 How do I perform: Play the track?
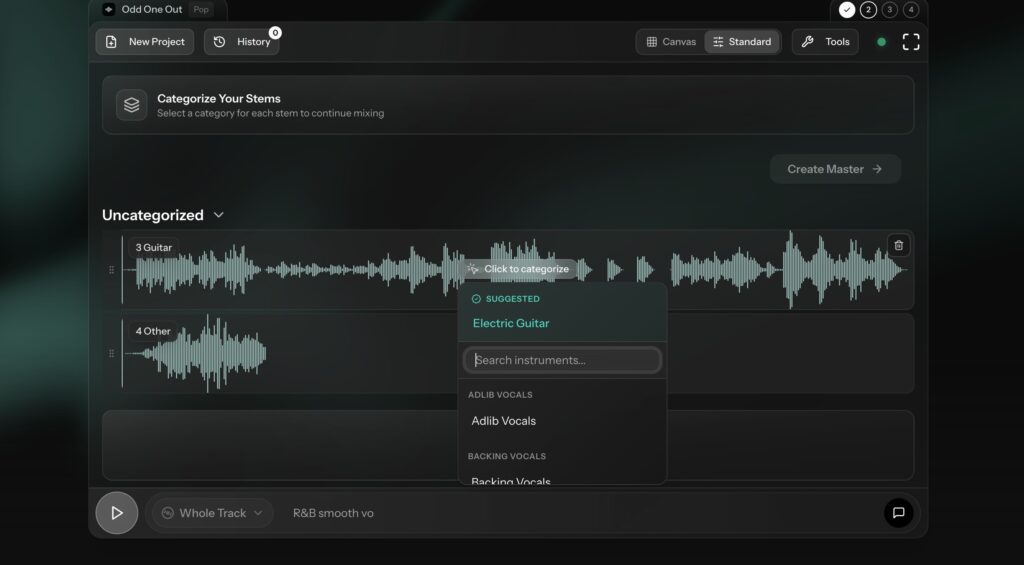[117, 513]
